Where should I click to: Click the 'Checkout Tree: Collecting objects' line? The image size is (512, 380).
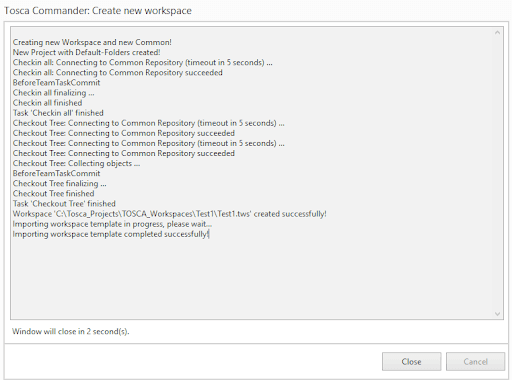click(x=76, y=163)
